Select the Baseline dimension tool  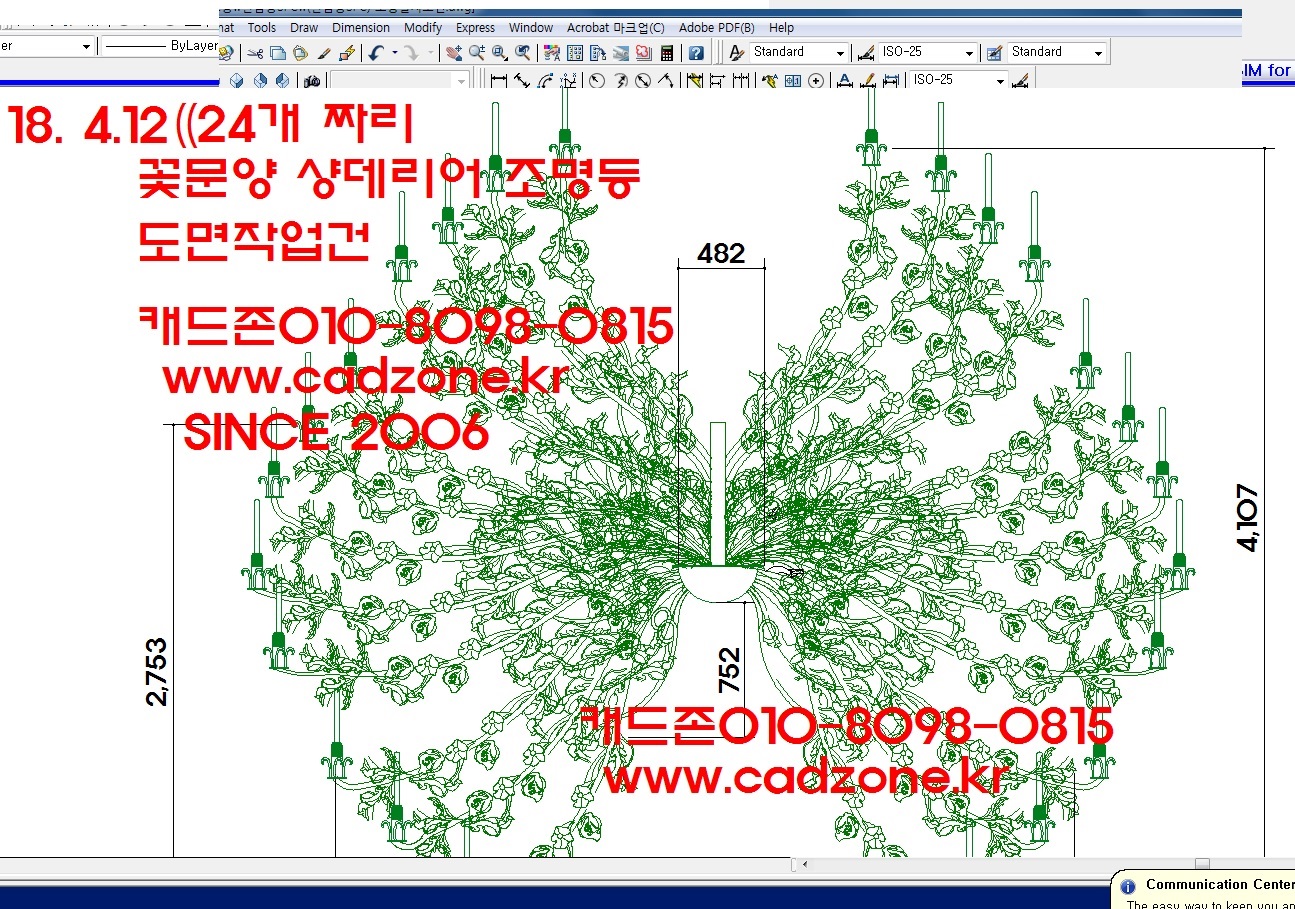(x=717, y=81)
